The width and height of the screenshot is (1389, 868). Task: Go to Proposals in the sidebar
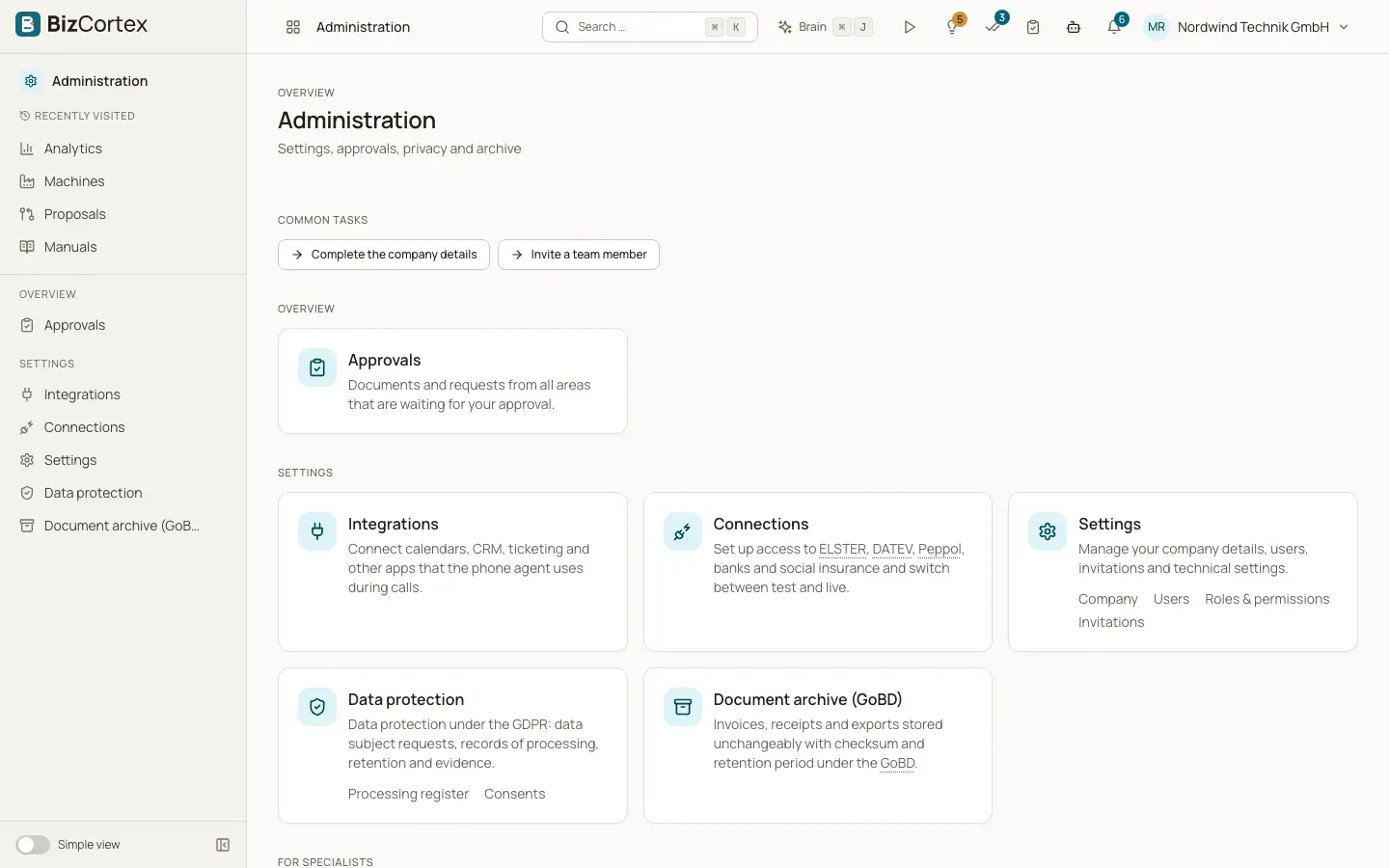[123, 214]
